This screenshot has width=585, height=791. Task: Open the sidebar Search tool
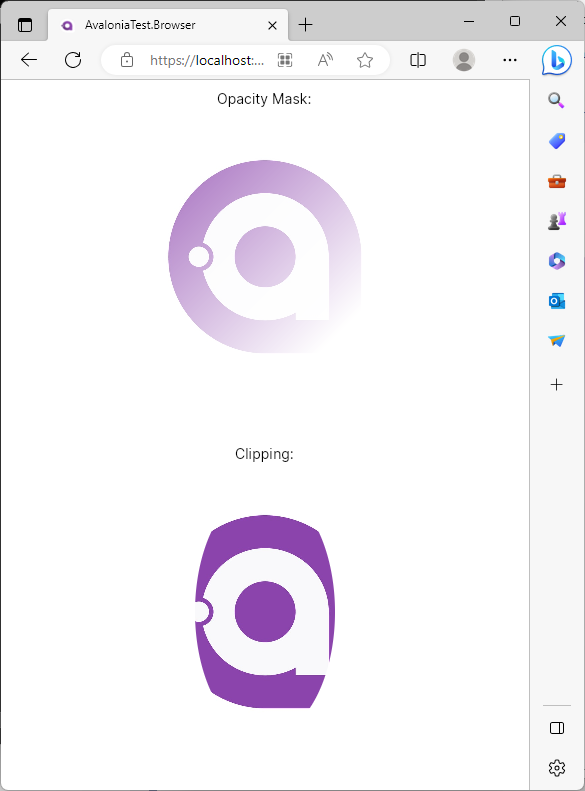click(x=556, y=100)
